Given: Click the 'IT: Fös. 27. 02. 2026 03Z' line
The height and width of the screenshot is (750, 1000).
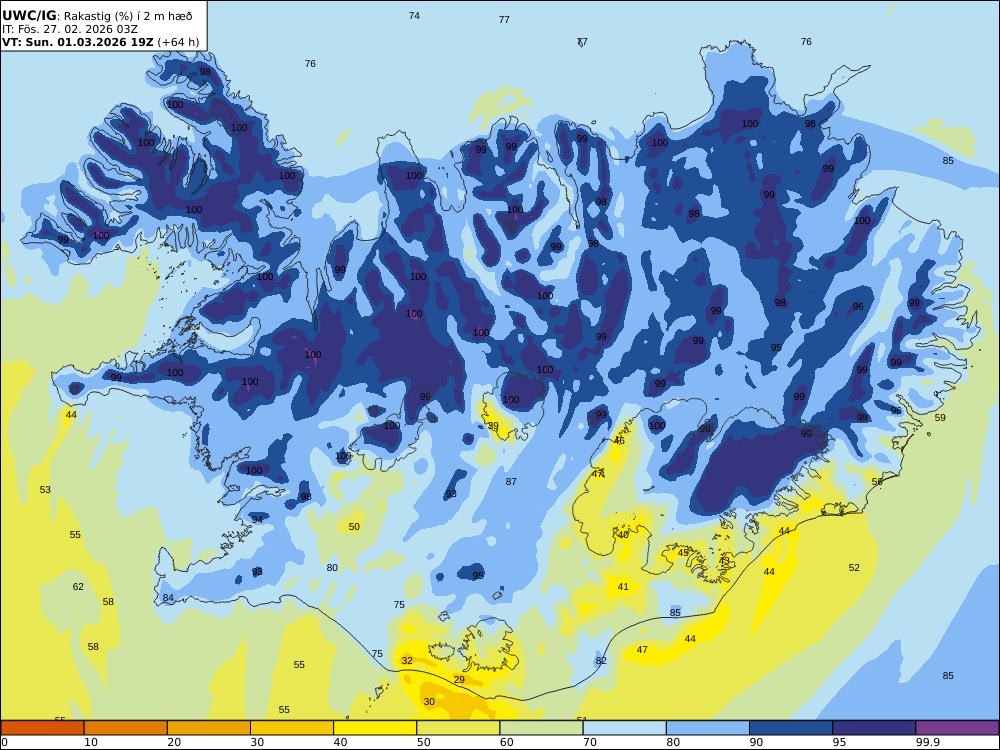Looking at the screenshot, I should click(x=70, y=29).
